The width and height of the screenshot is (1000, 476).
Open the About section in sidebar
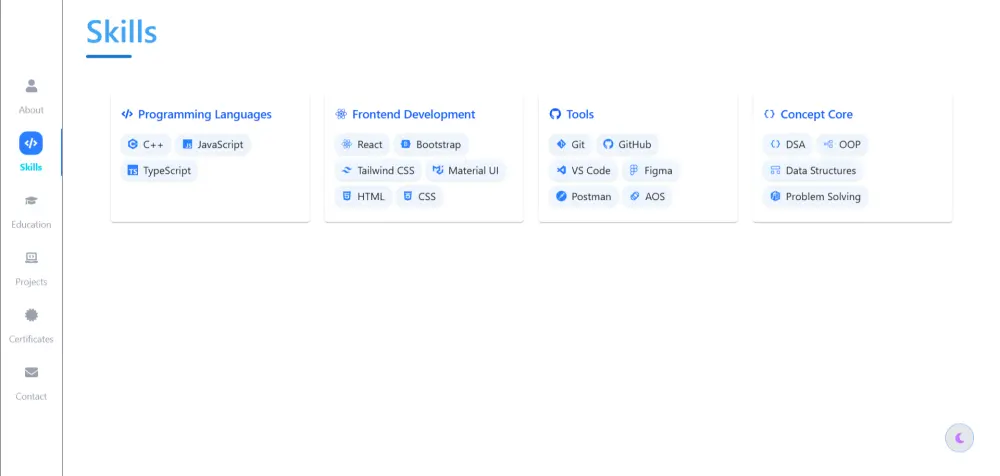tap(31, 87)
